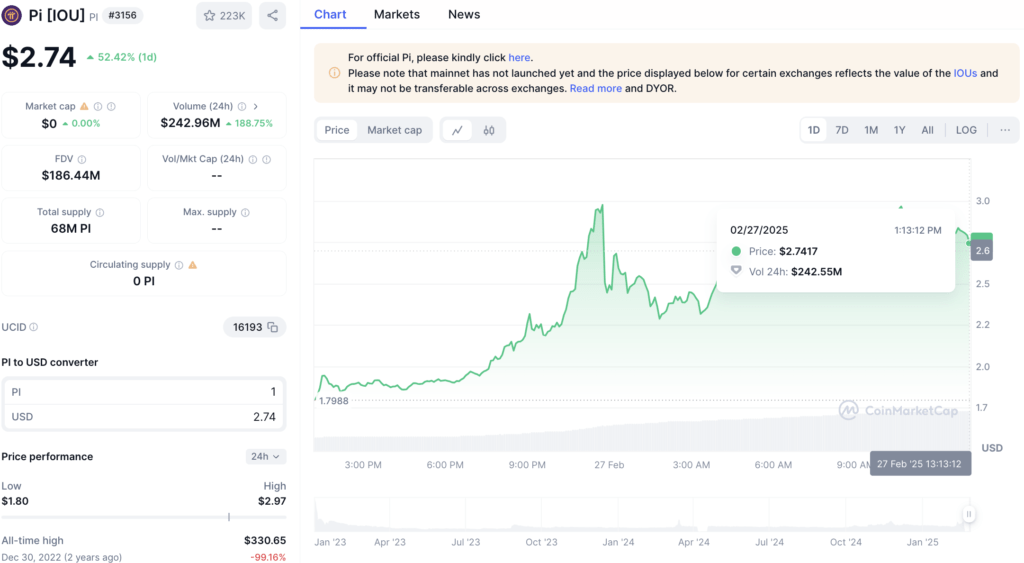
Task: Switch to candlestick chart view icon
Action: [488, 130]
